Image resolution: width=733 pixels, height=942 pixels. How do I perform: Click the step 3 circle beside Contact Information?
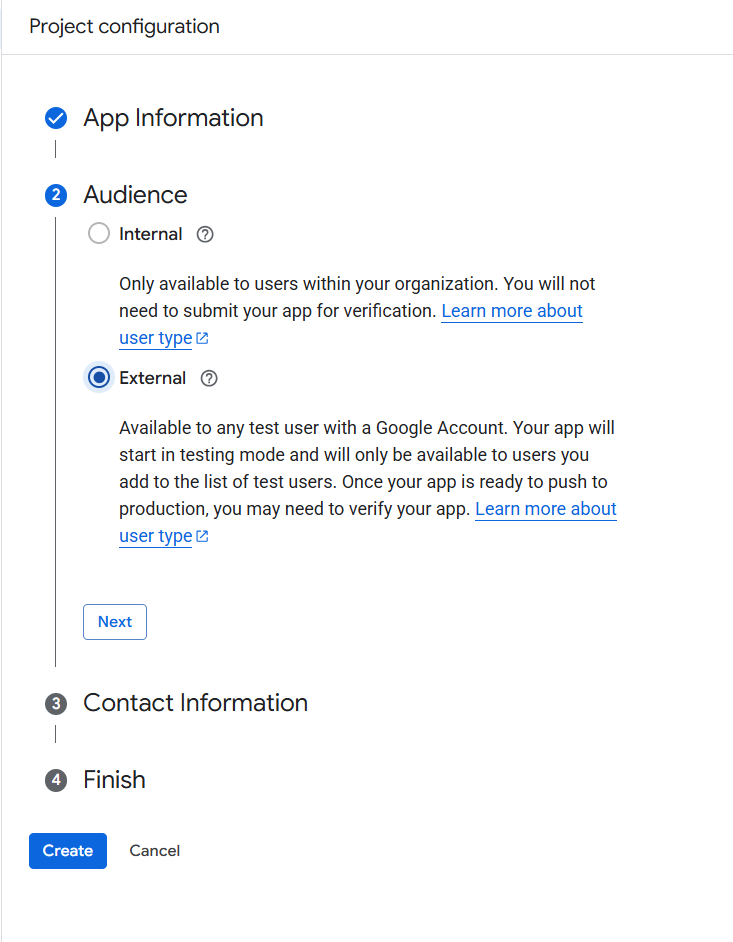click(56, 703)
